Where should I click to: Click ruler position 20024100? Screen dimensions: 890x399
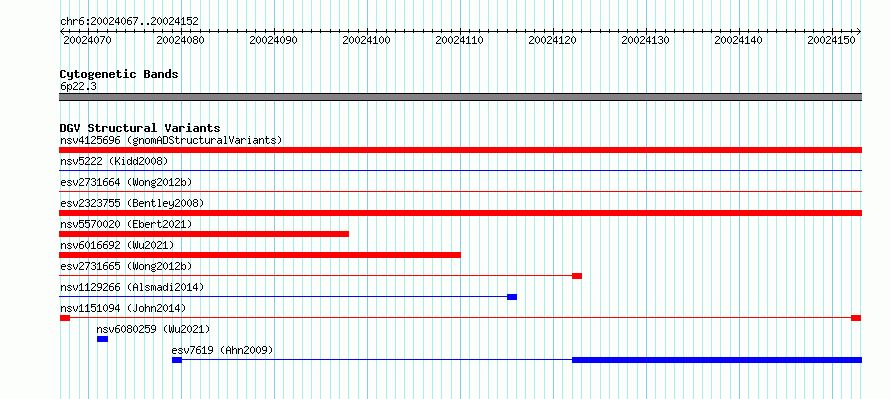point(367,40)
